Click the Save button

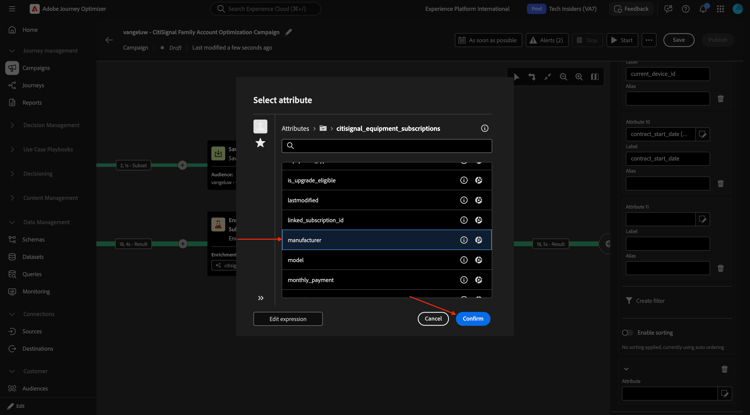(679, 40)
